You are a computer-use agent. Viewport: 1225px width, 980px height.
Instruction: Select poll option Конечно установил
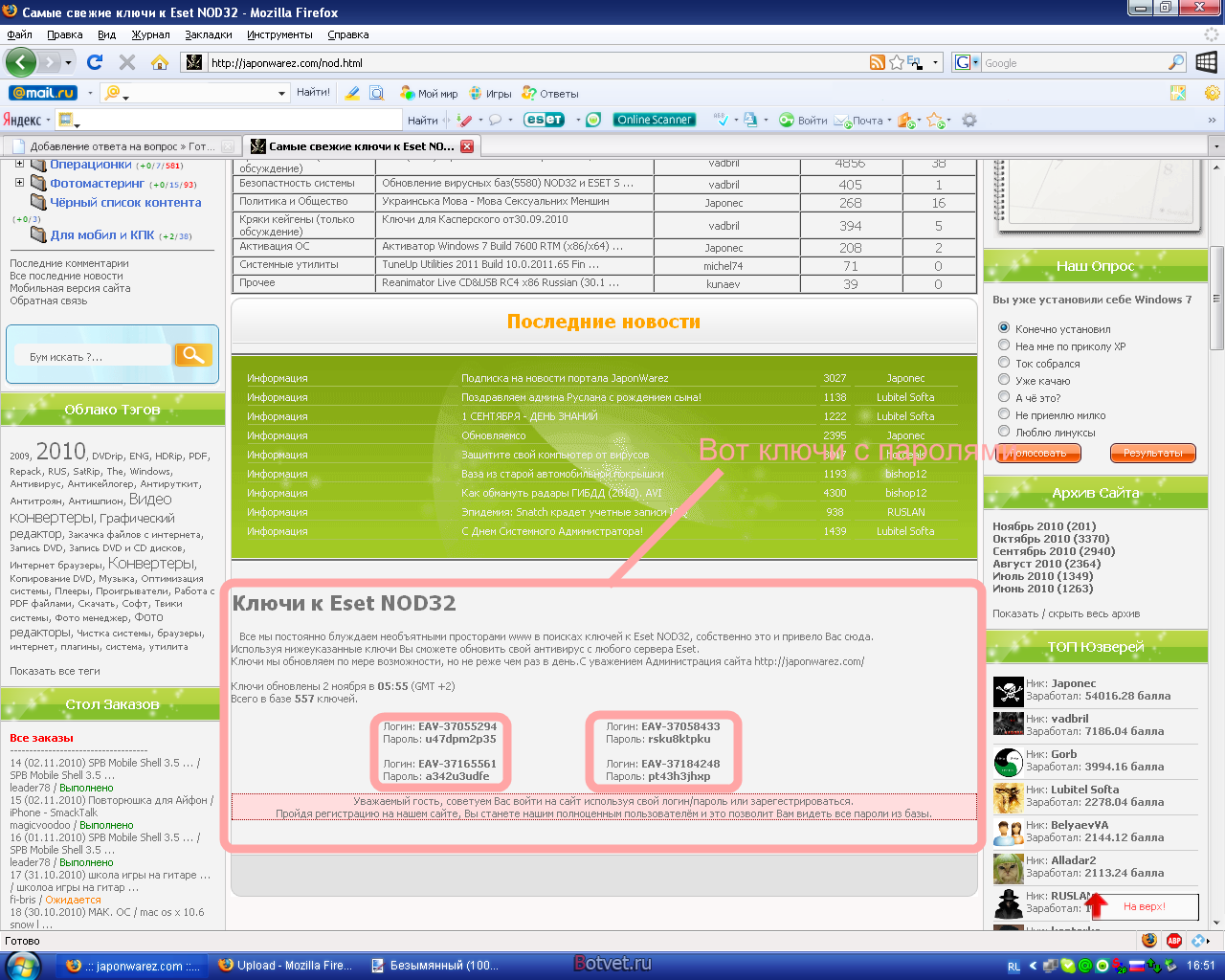(1004, 327)
